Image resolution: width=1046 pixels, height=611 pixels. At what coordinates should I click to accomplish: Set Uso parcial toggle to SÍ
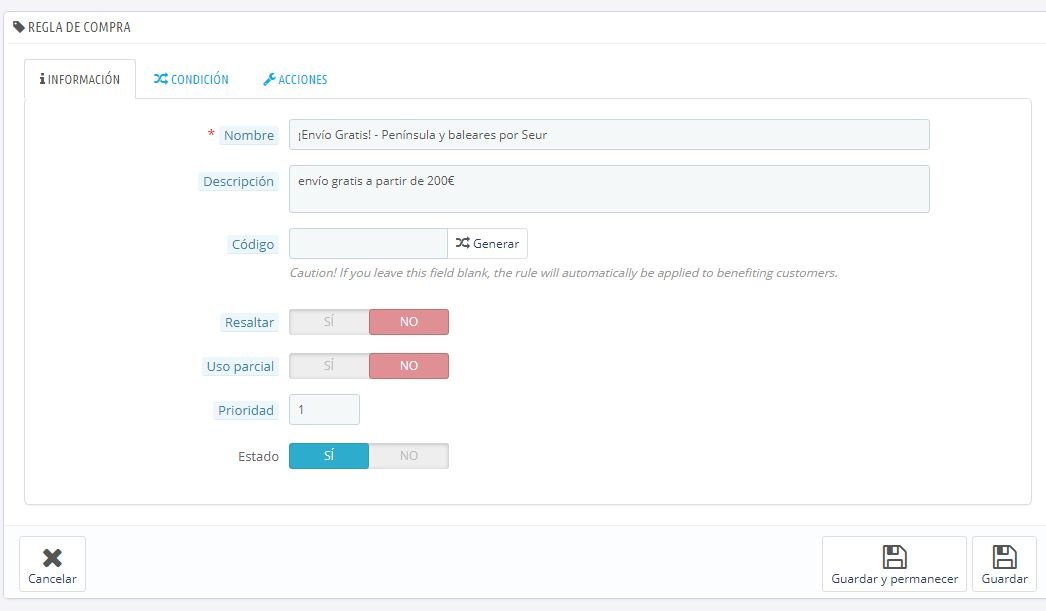click(329, 366)
